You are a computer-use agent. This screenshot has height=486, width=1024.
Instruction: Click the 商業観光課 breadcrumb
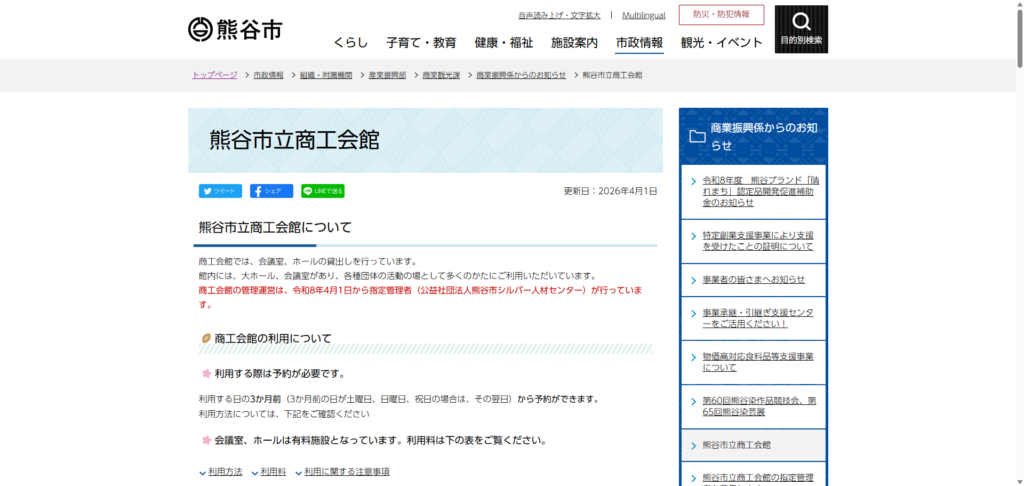[x=441, y=75]
